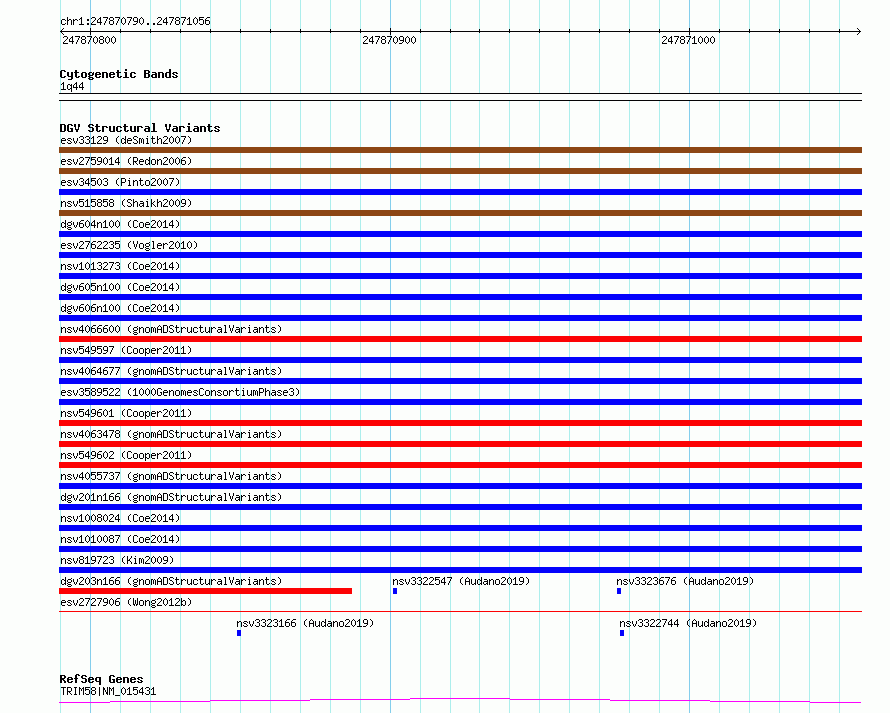This screenshot has width=890, height=713.
Task: Click the red bar for nsv4066600
Action: [x=460, y=339]
